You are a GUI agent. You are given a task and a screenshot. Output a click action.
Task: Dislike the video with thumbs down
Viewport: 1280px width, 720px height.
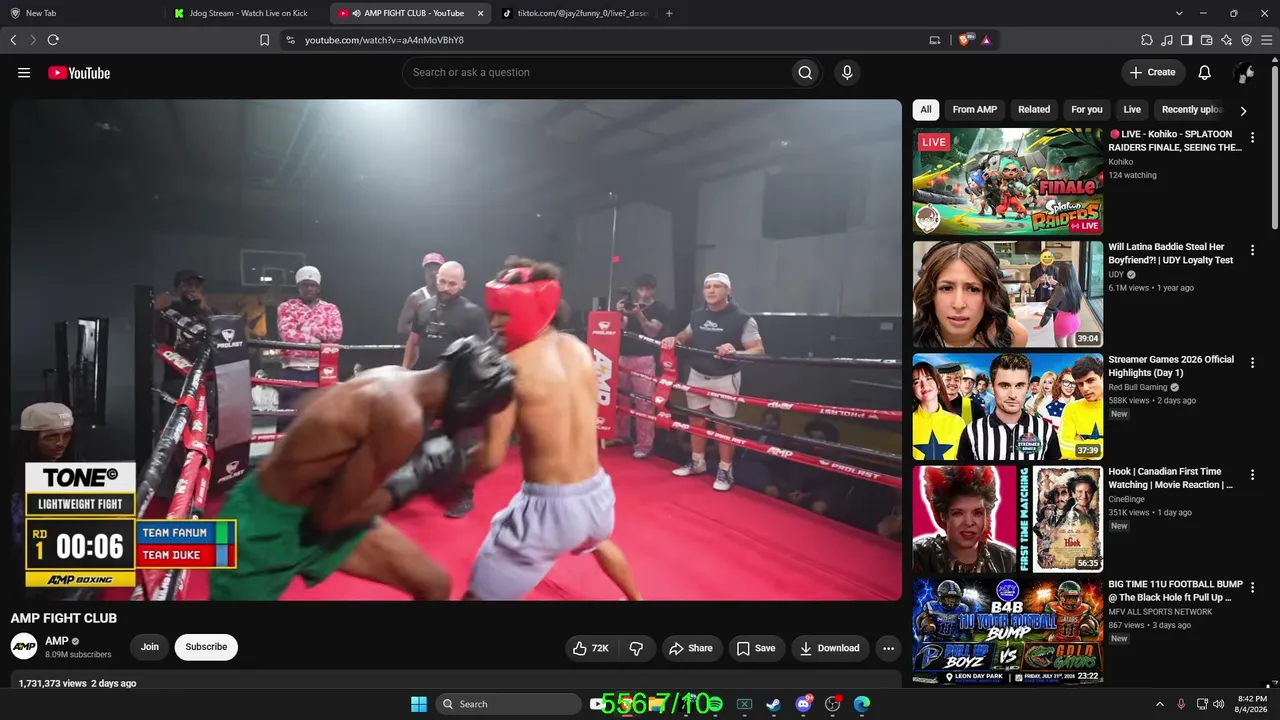coord(636,648)
